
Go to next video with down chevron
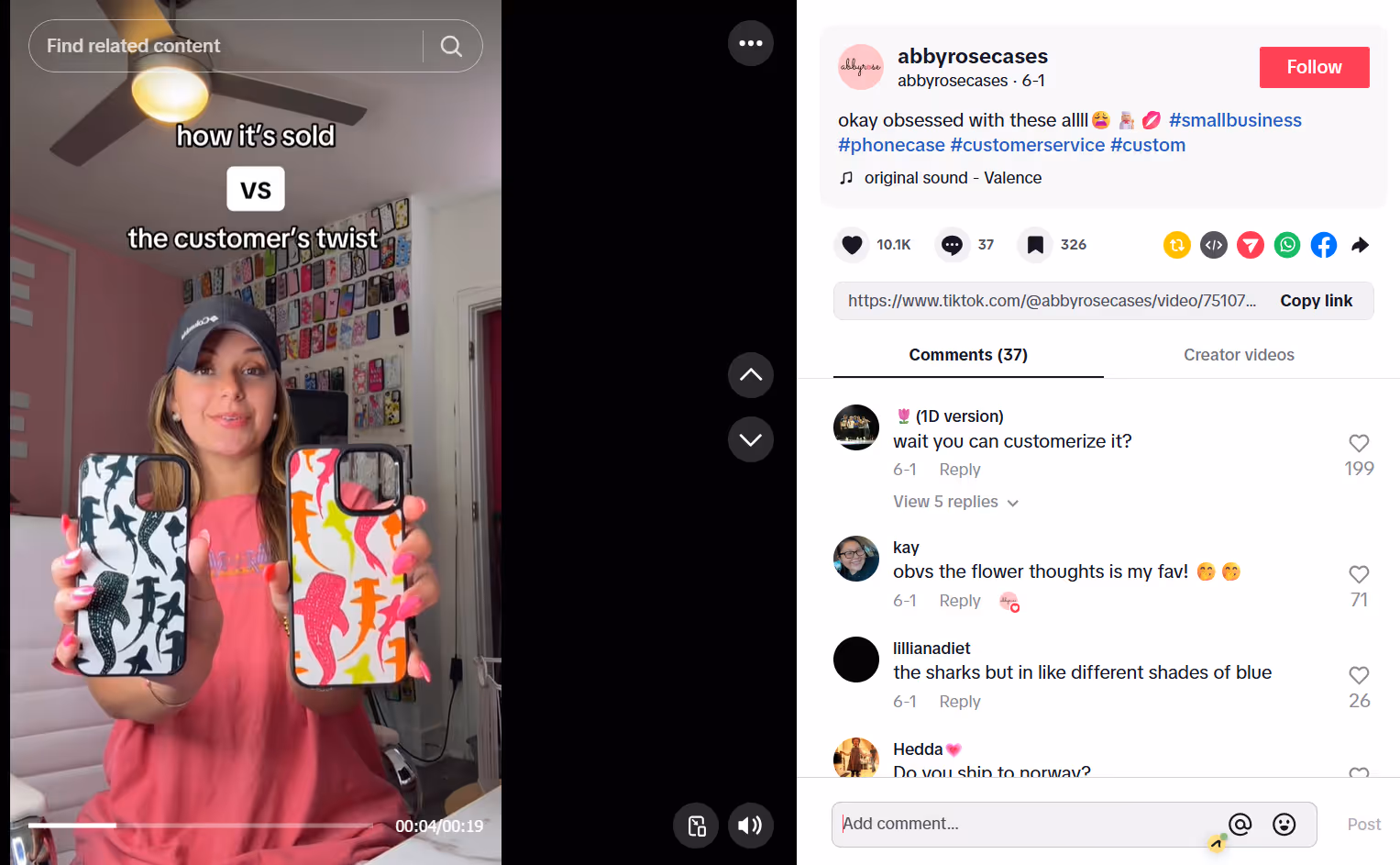click(x=751, y=439)
